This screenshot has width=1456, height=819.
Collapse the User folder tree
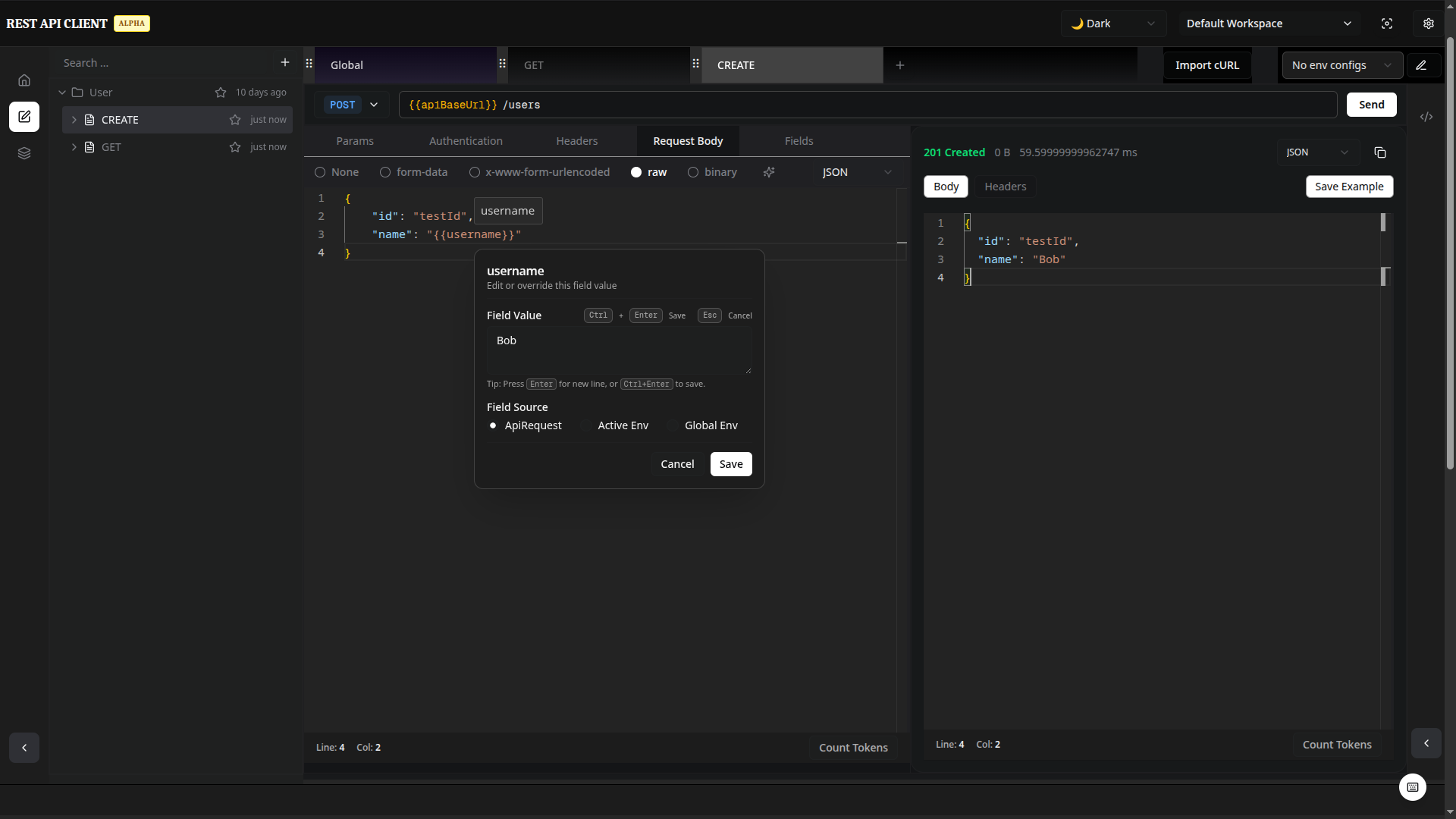[62, 92]
